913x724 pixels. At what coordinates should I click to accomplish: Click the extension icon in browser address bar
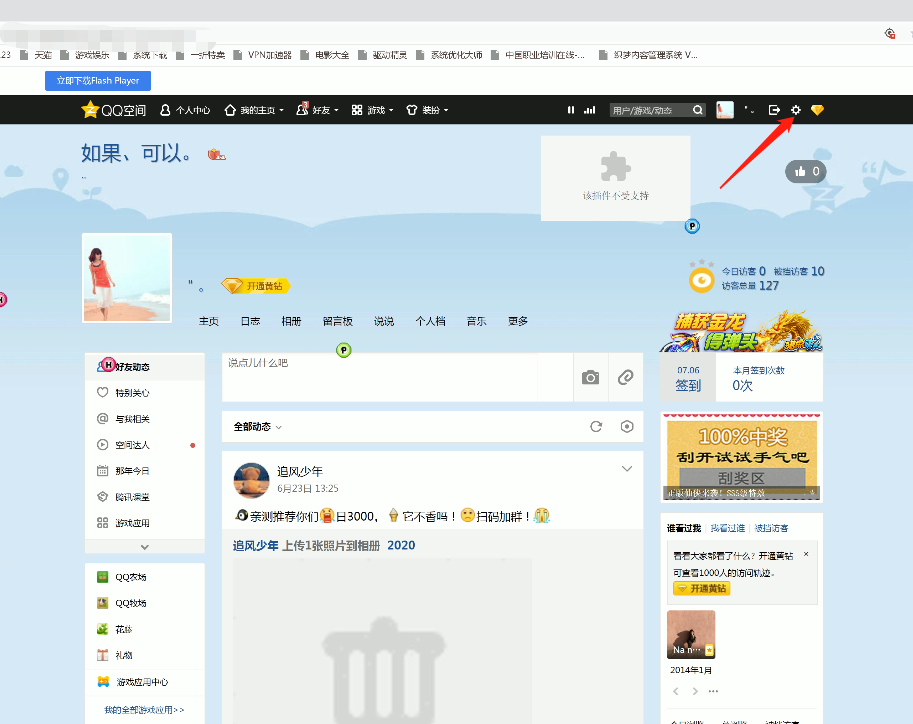point(890,33)
